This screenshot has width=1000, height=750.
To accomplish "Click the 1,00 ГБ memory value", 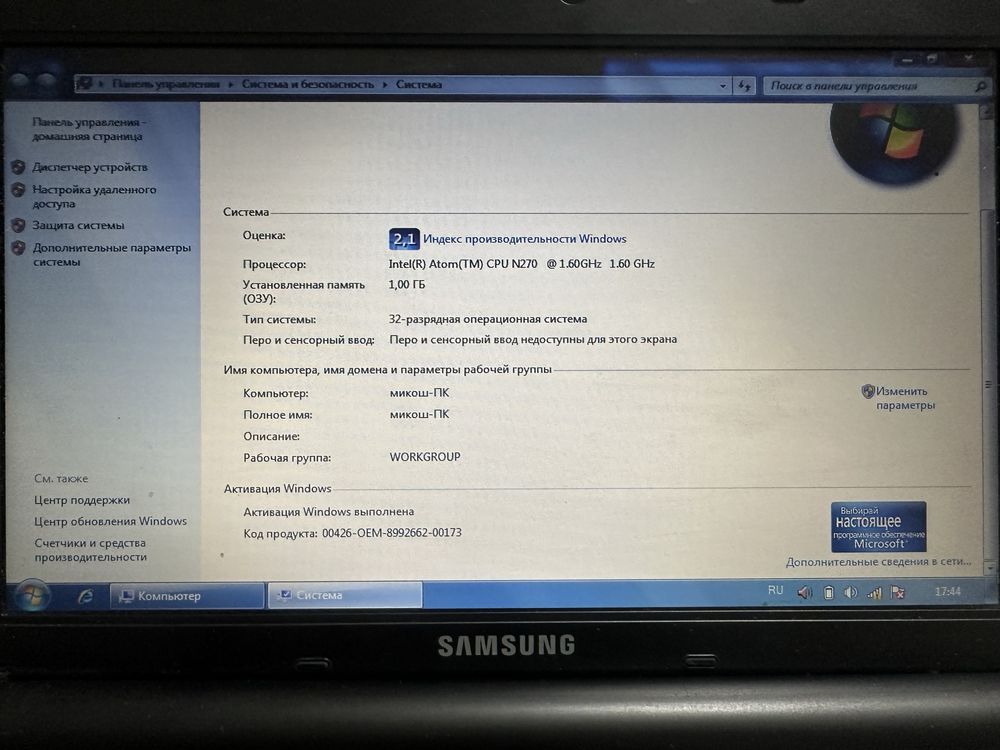I will [406, 284].
